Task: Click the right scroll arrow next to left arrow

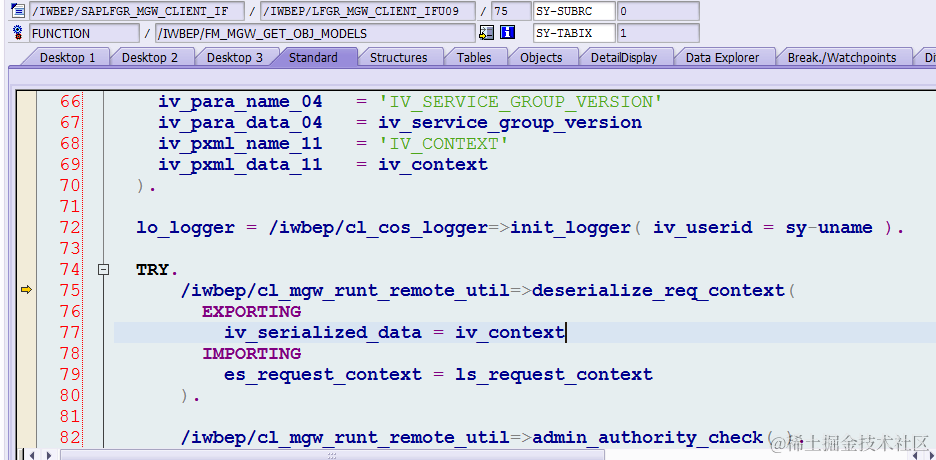Action: click(x=48, y=455)
